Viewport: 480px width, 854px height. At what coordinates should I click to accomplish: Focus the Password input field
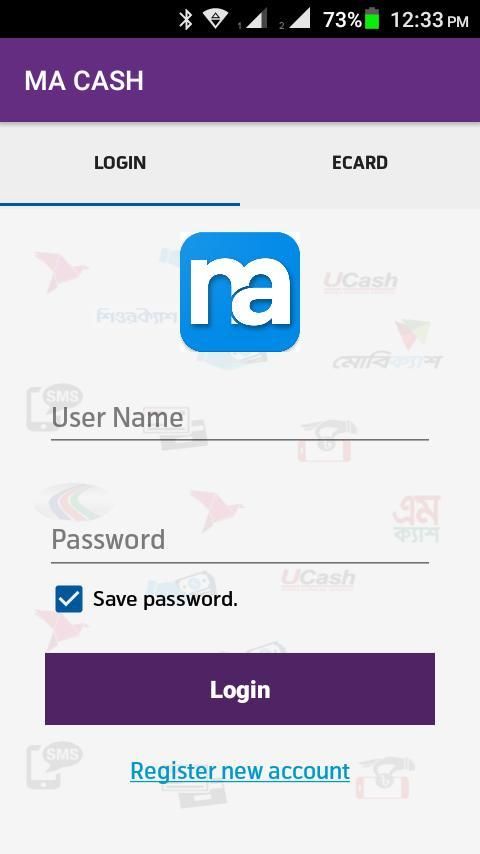240,540
